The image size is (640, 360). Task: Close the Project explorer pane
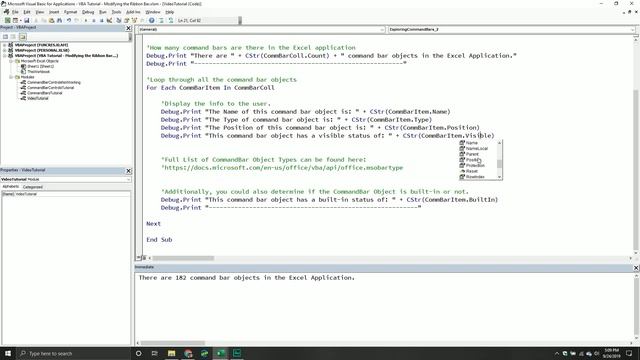point(128,28)
